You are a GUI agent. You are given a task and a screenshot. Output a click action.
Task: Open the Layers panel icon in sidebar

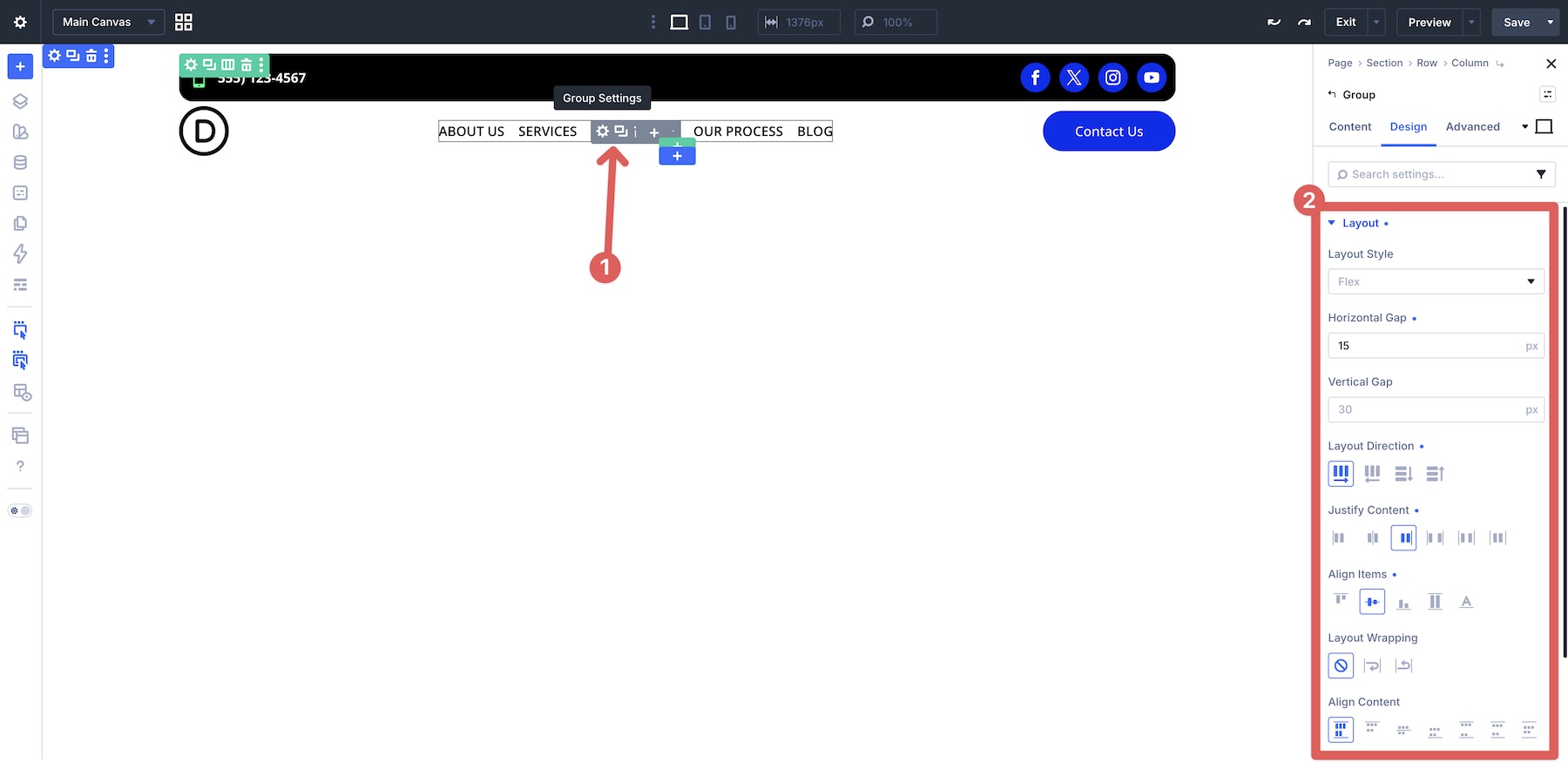(20, 101)
